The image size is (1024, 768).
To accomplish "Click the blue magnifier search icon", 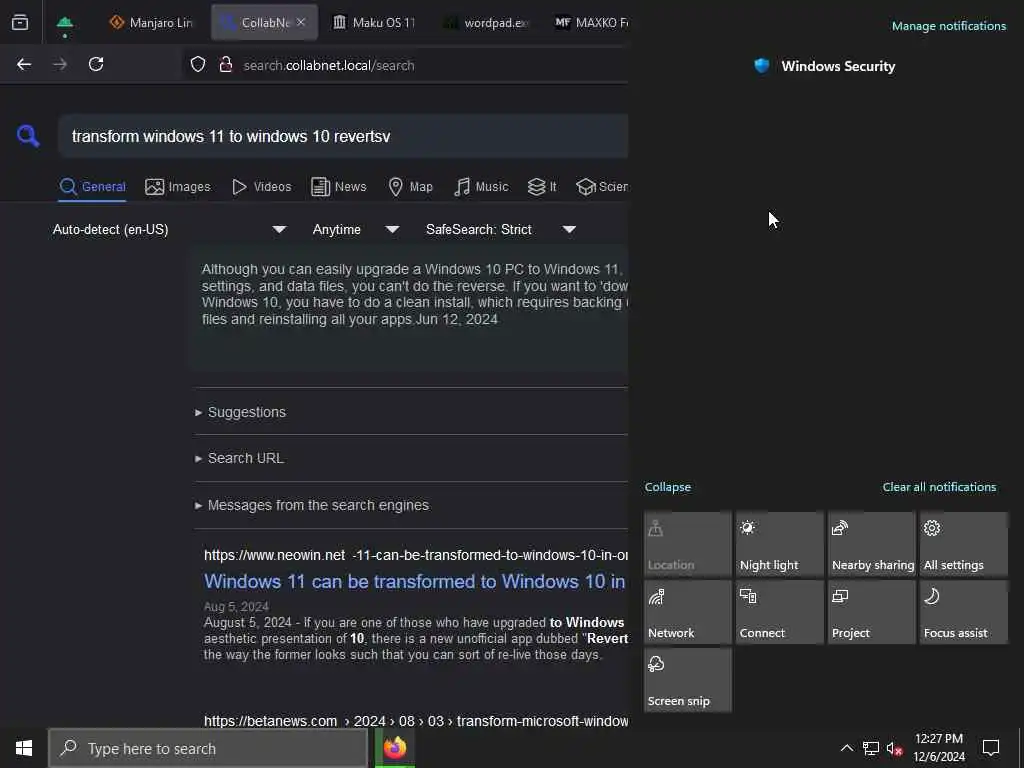I will click(x=28, y=136).
